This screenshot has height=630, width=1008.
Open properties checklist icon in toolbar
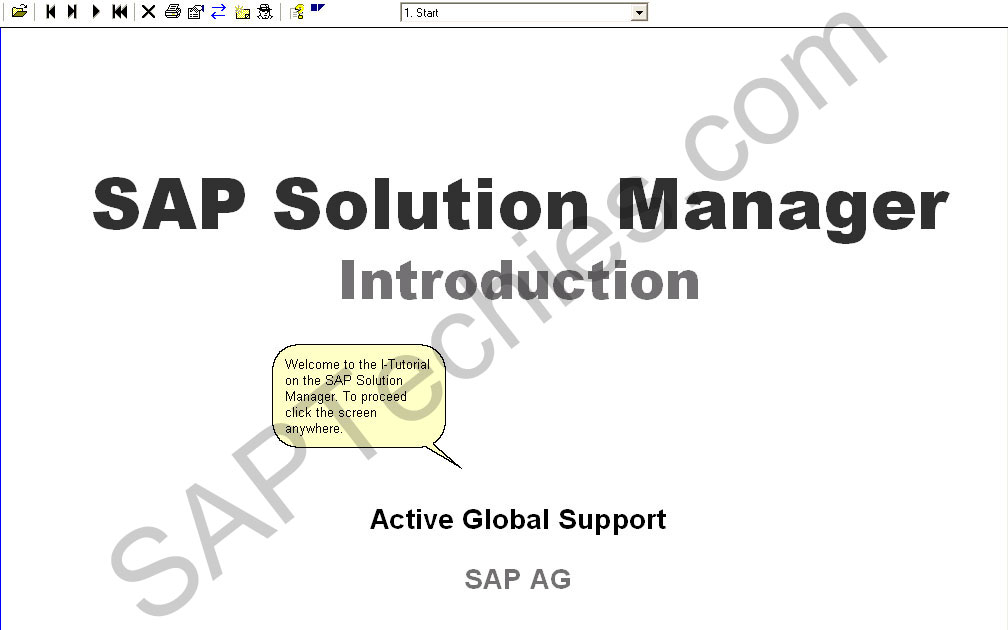195,12
